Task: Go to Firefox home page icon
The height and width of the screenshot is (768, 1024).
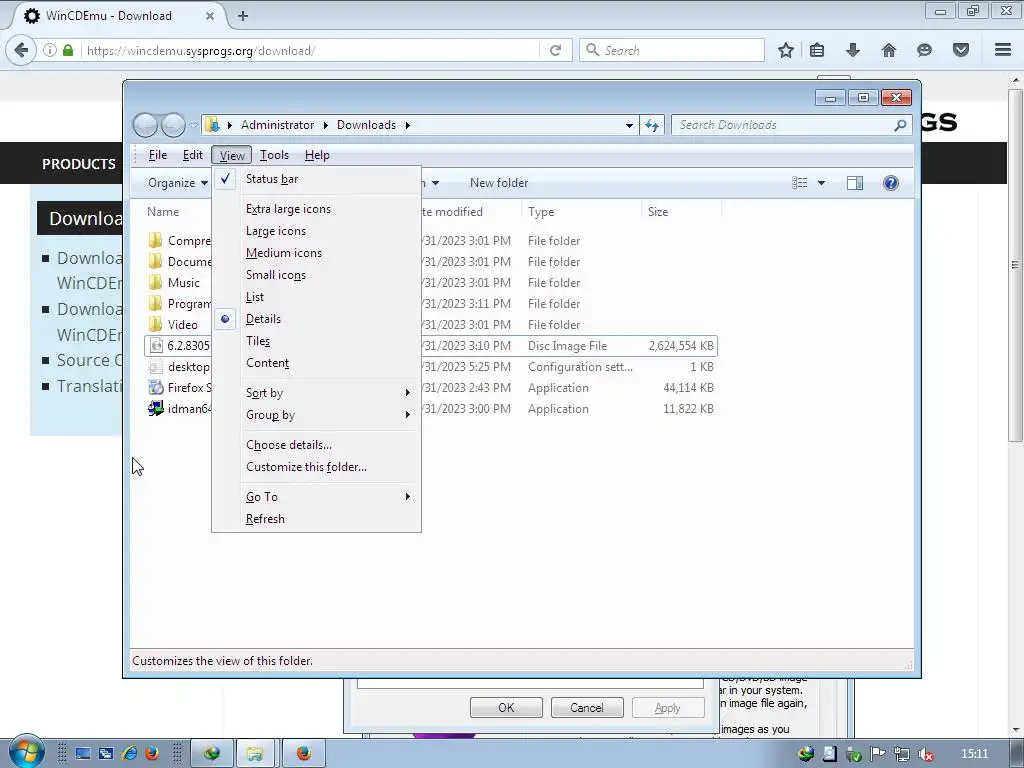Action: point(888,50)
